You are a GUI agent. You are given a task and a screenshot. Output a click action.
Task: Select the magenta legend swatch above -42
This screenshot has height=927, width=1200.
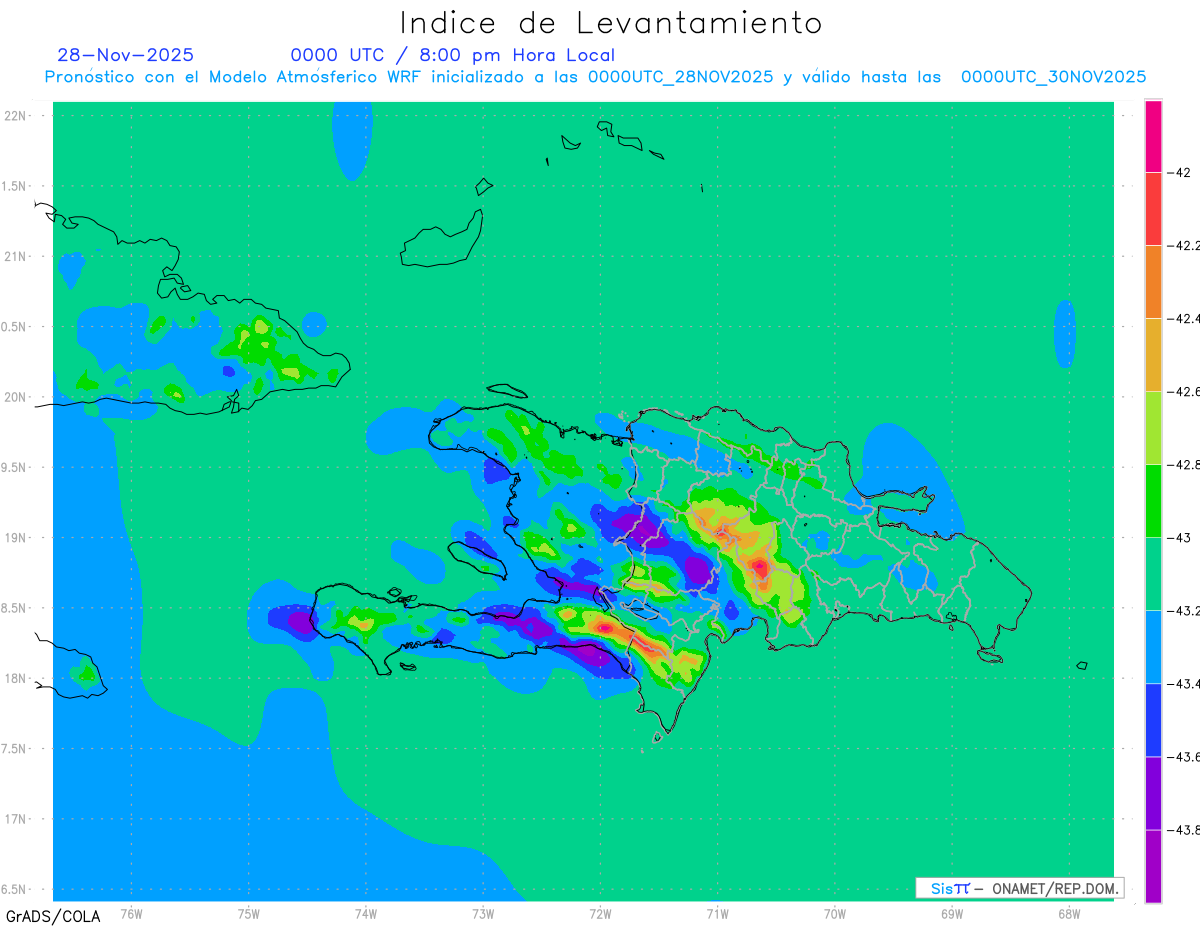click(1153, 137)
